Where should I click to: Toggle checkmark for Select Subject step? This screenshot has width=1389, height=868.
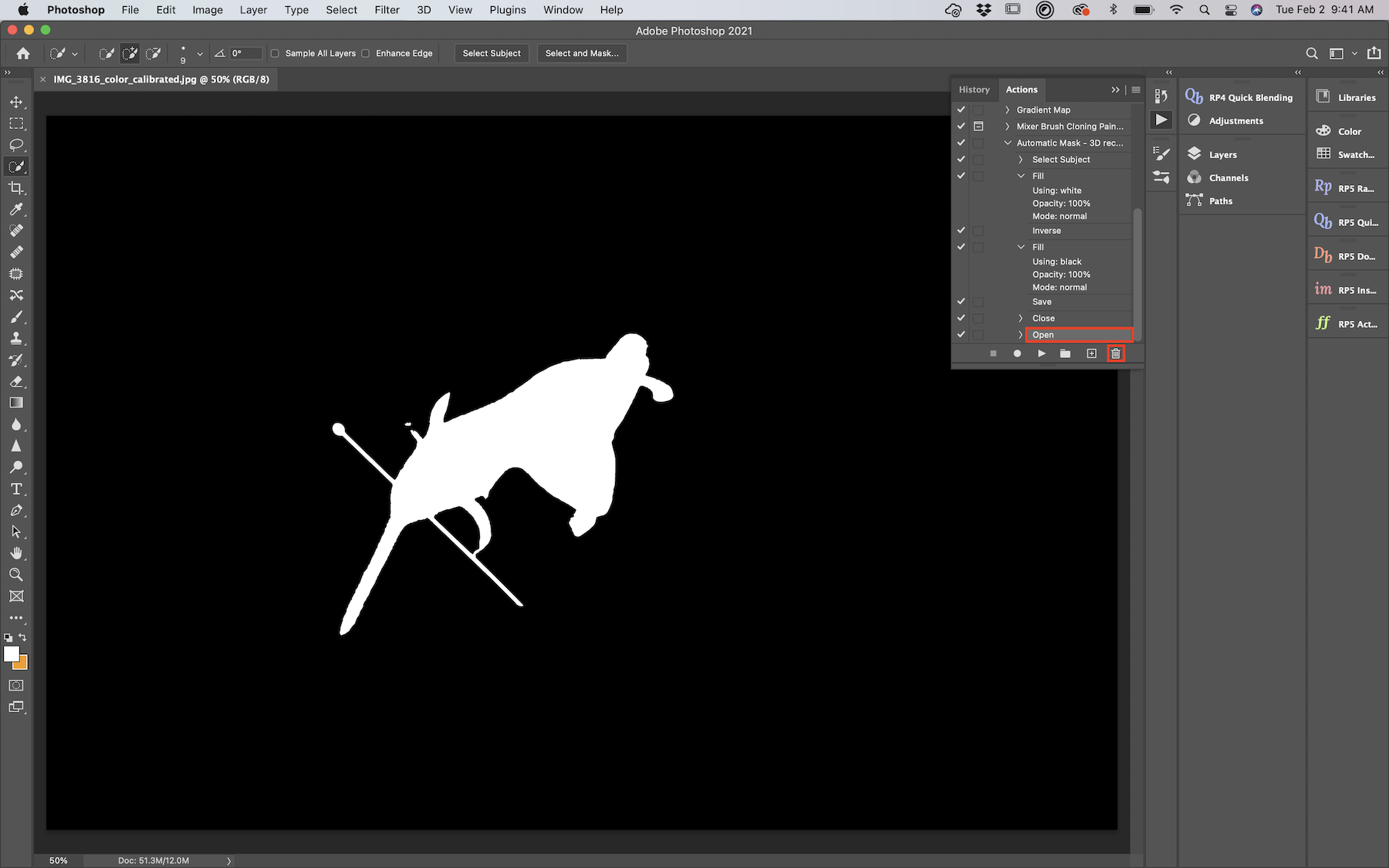(961, 160)
